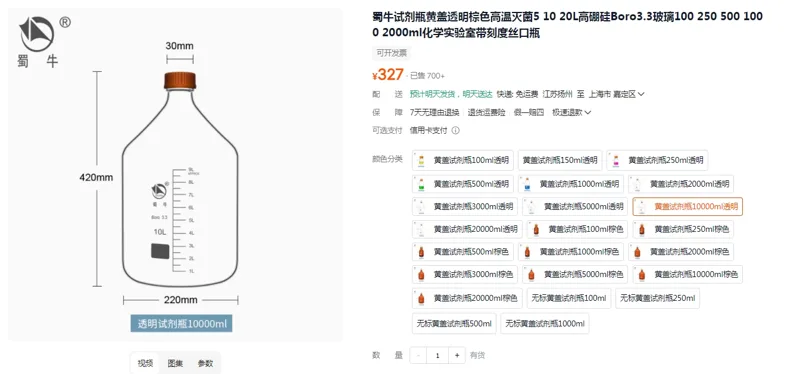The height and width of the screenshot is (374, 800).
Task: Pick 无标黄盖试剂瓶1000ml variant
Action: (545, 323)
